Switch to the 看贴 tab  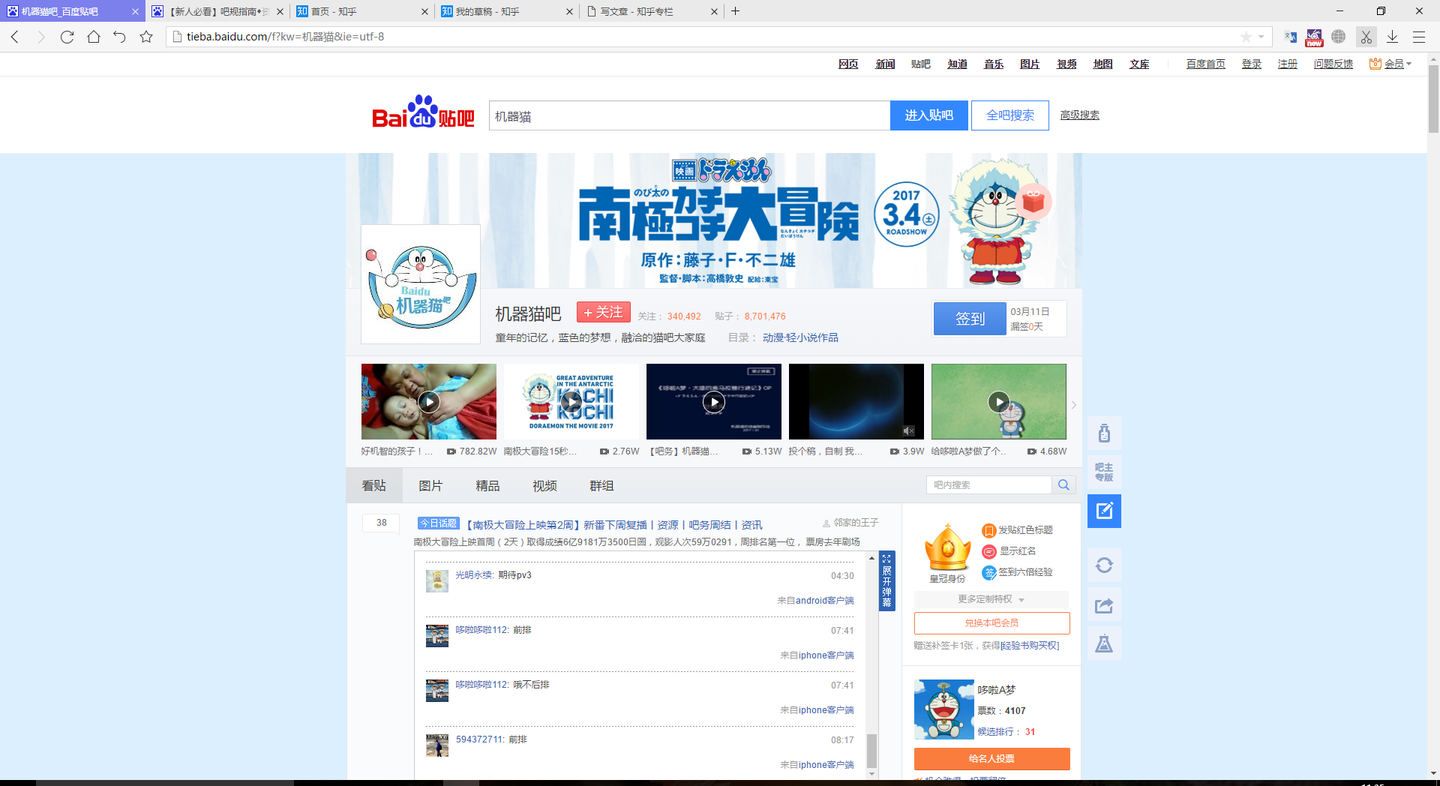[374, 485]
